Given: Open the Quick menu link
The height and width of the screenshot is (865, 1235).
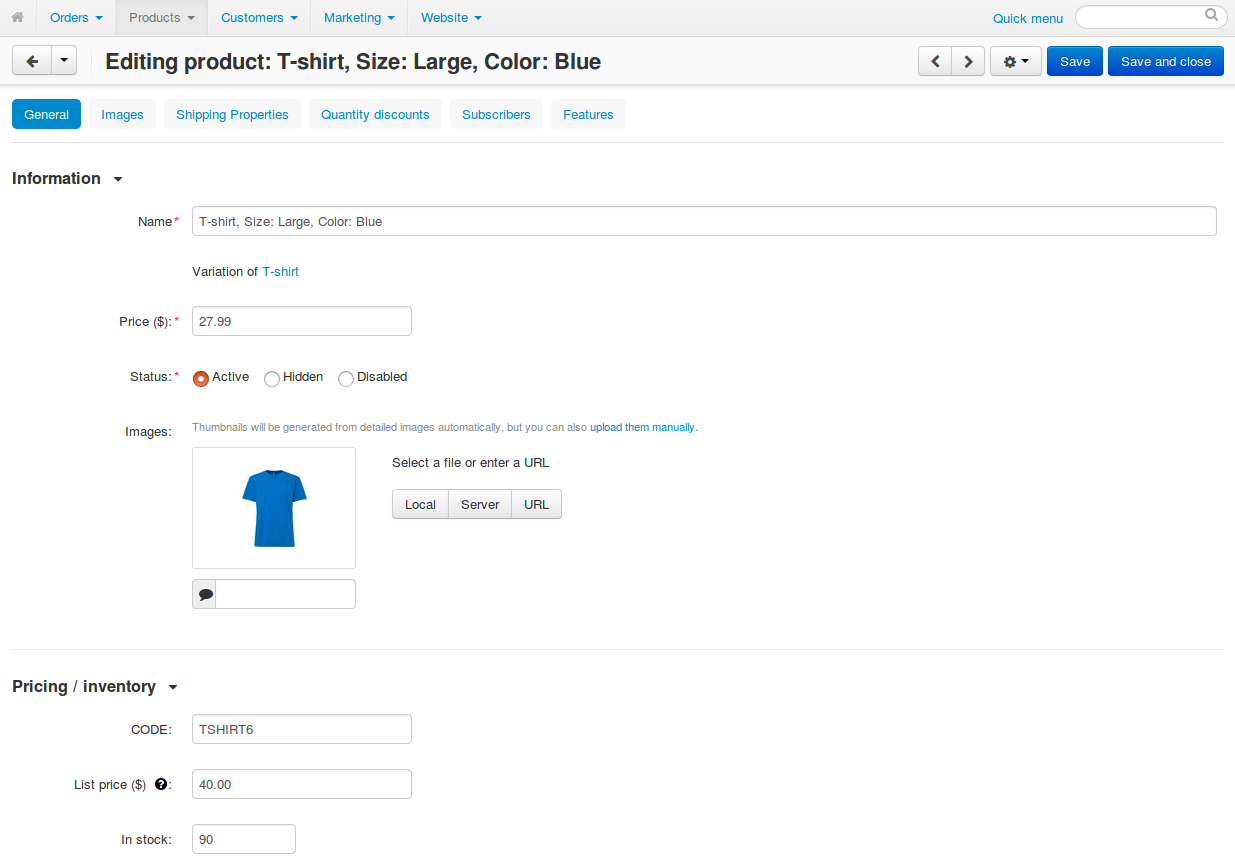Looking at the screenshot, I should point(1028,18).
